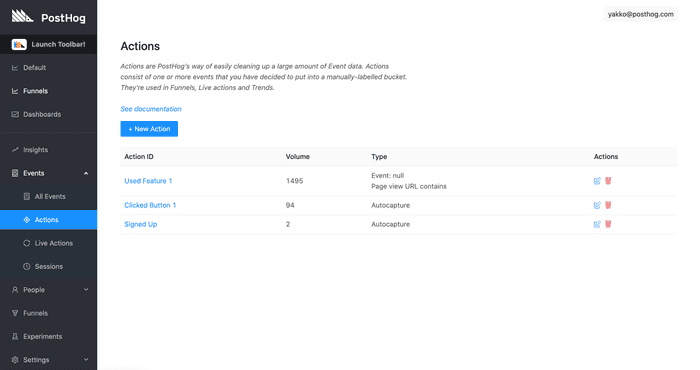Click the Actions target icon
700x370 pixels.
27,220
